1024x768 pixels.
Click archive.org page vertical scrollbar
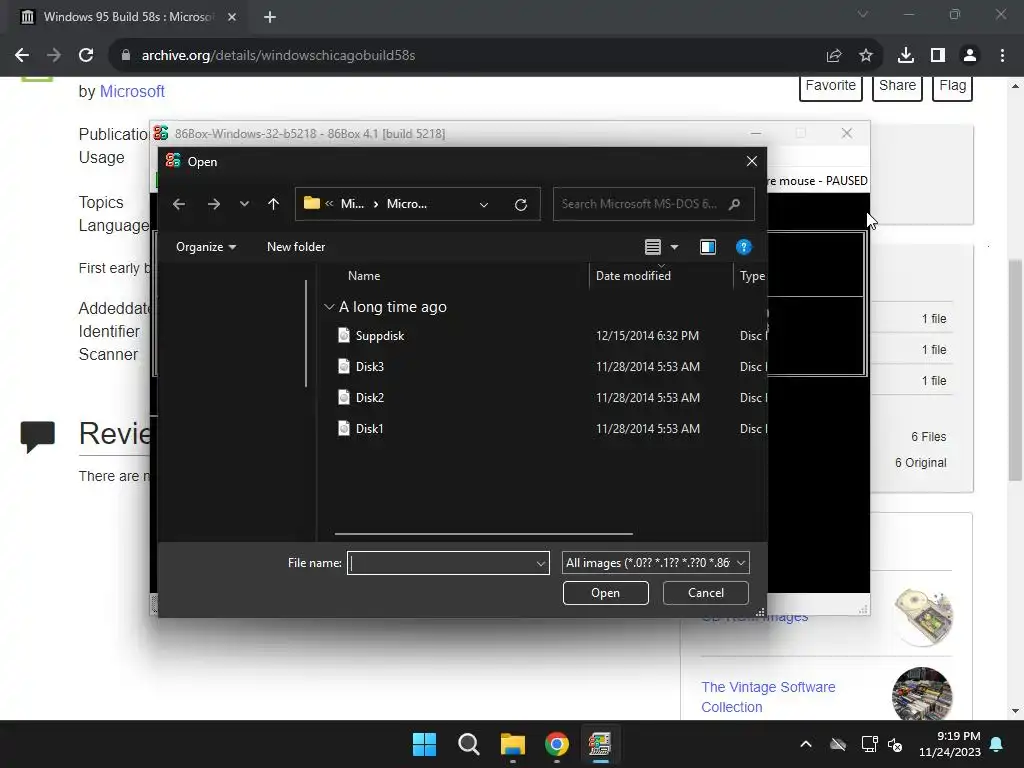1015,370
